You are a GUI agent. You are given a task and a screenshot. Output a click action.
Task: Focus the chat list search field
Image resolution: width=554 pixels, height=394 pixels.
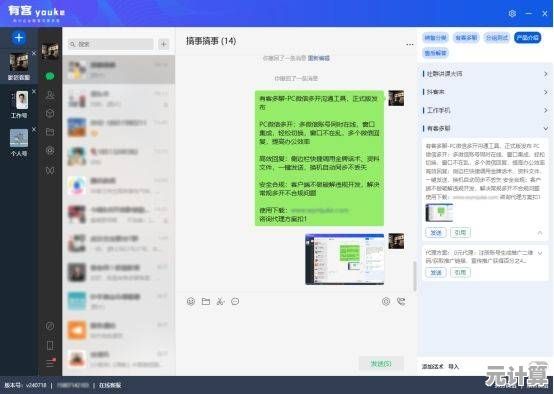coord(111,44)
